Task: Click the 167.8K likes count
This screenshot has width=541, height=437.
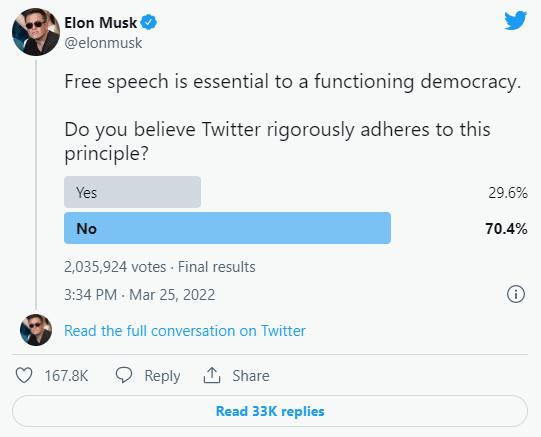Action: point(67,376)
